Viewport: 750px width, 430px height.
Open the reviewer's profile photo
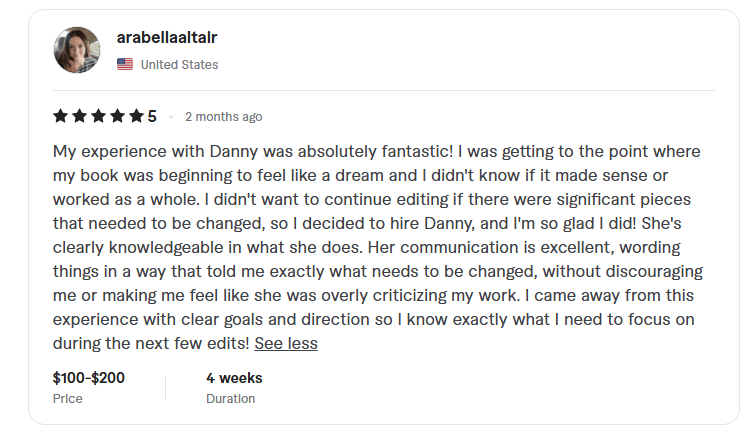(77, 50)
